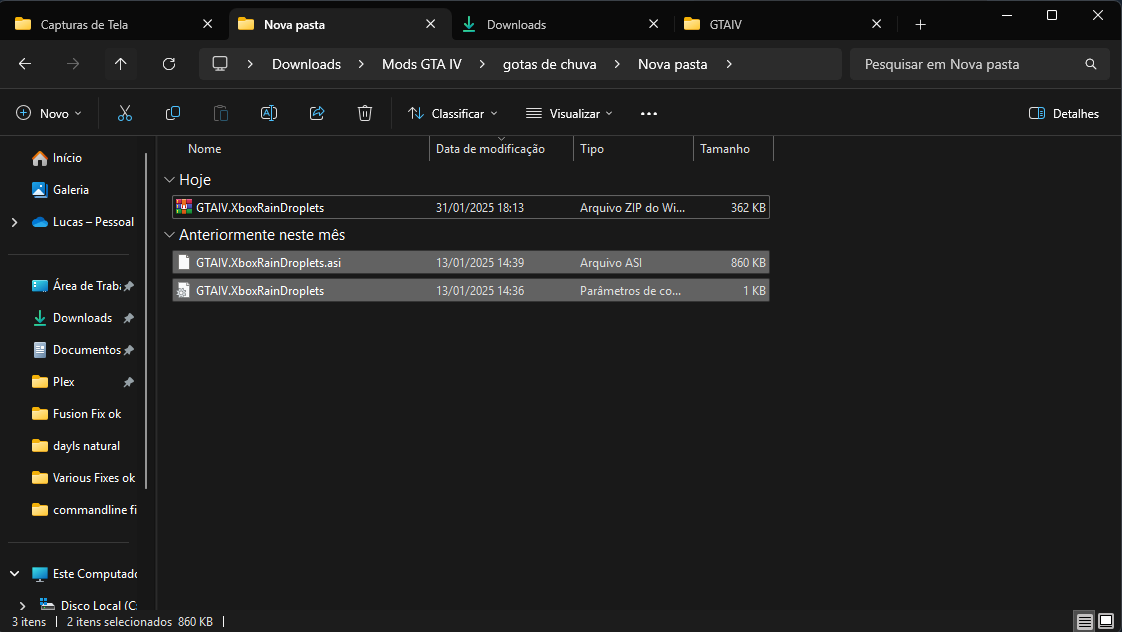Open Início in the sidebar
The width and height of the screenshot is (1122, 632).
coord(67,158)
